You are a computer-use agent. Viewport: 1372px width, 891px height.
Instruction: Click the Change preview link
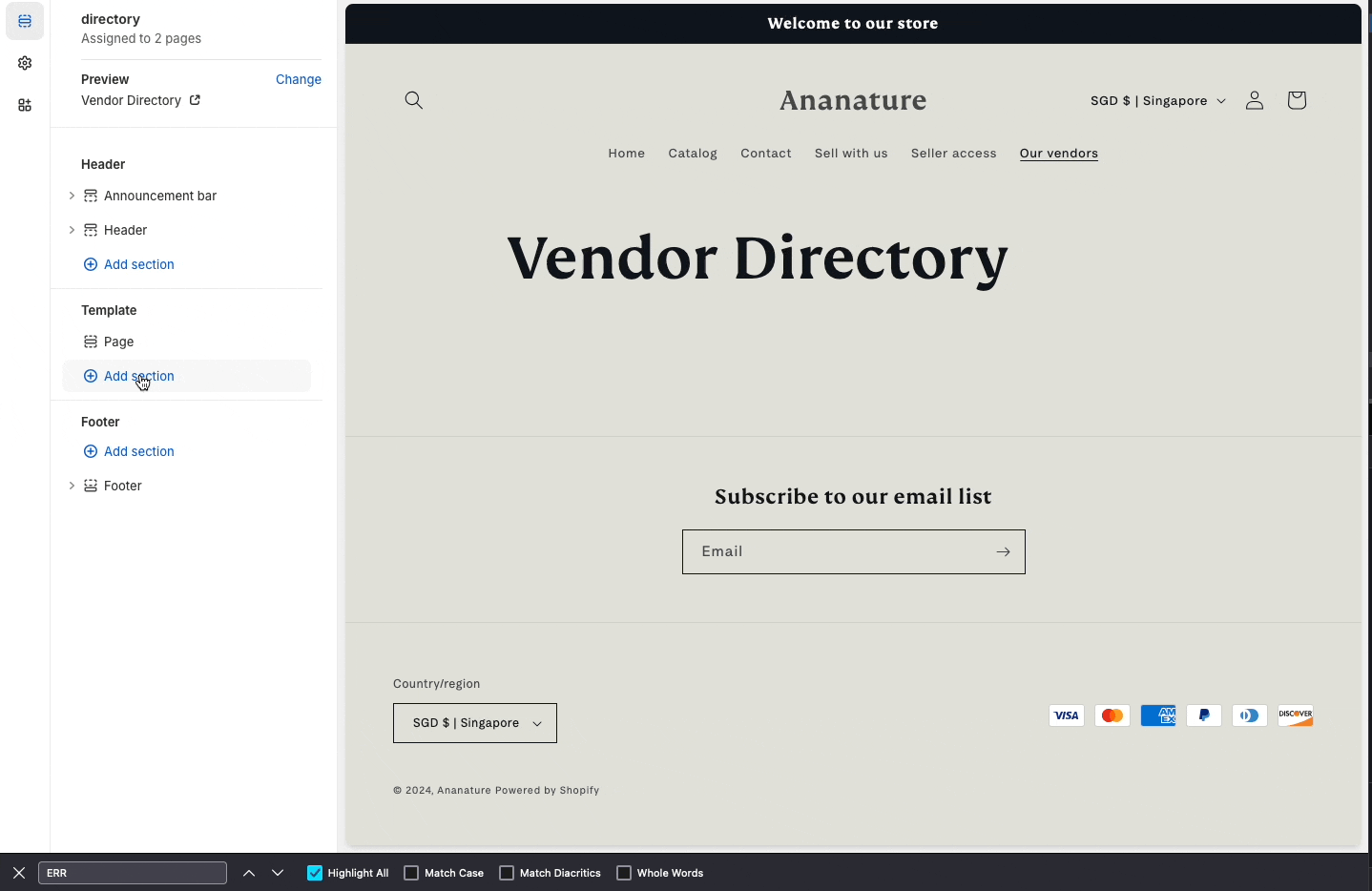(299, 79)
